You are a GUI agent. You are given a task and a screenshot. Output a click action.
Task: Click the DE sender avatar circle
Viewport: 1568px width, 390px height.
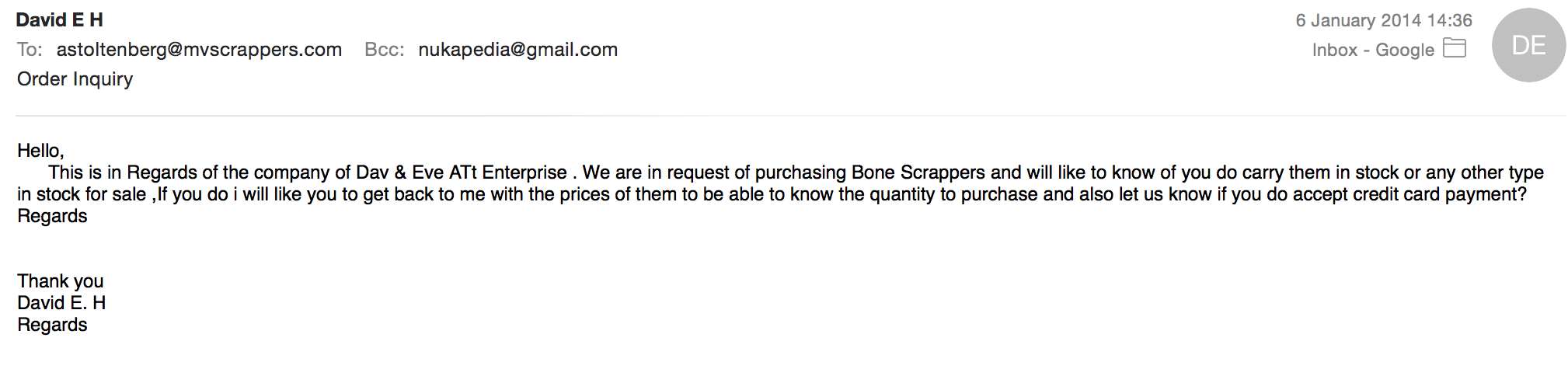(x=1528, y=45)
